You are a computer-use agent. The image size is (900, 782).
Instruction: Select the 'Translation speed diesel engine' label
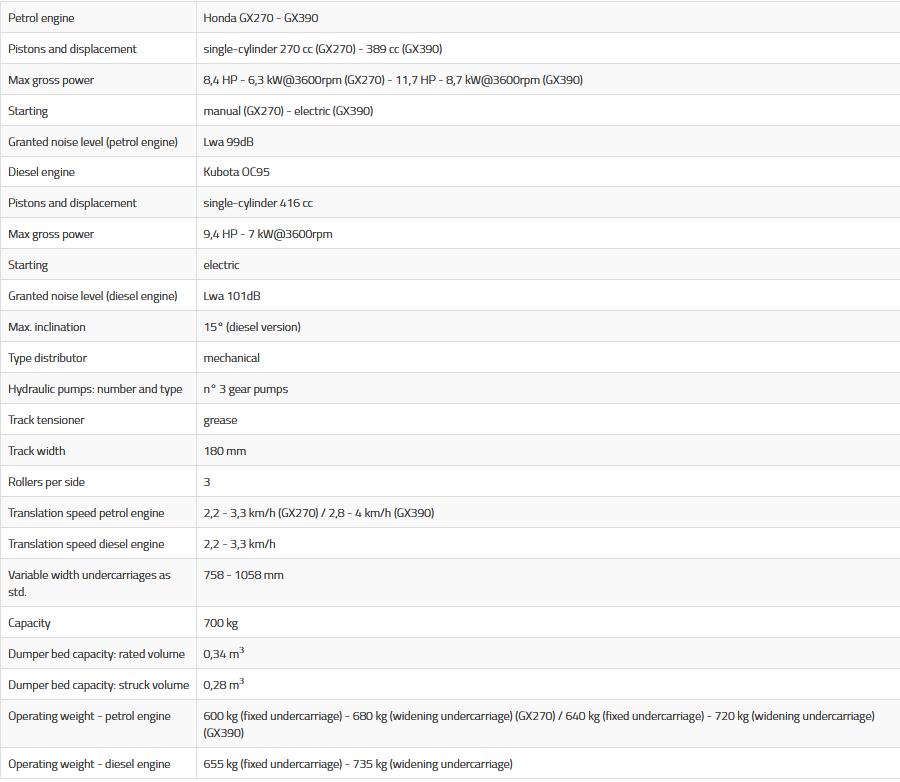coord(86,544)
